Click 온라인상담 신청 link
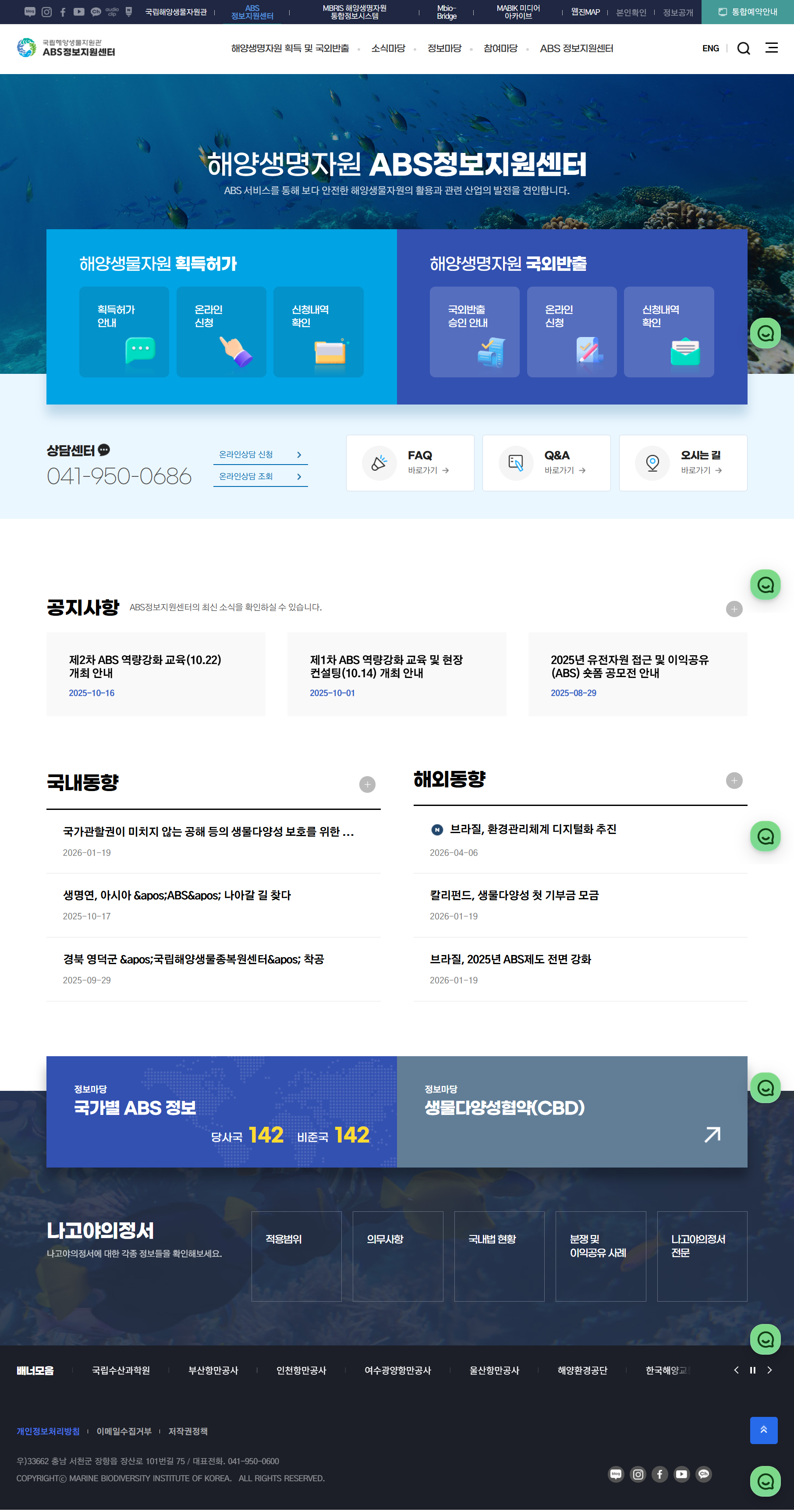794x1512 pixels. [260, 454]
